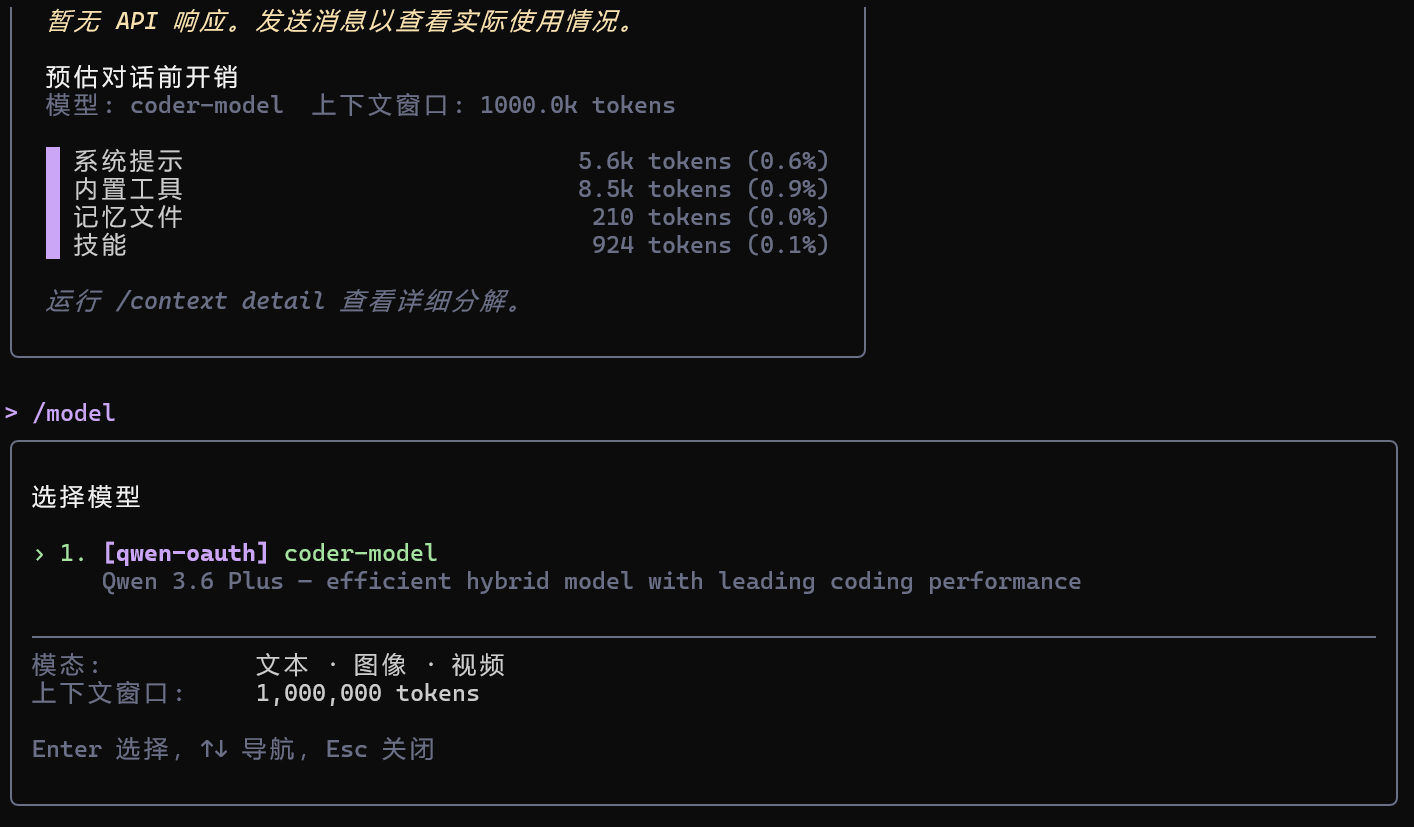This screenshot has height=827, width=1414.
Task: Click the 1,000,000 tokens context window value
Action: point(367,693)
